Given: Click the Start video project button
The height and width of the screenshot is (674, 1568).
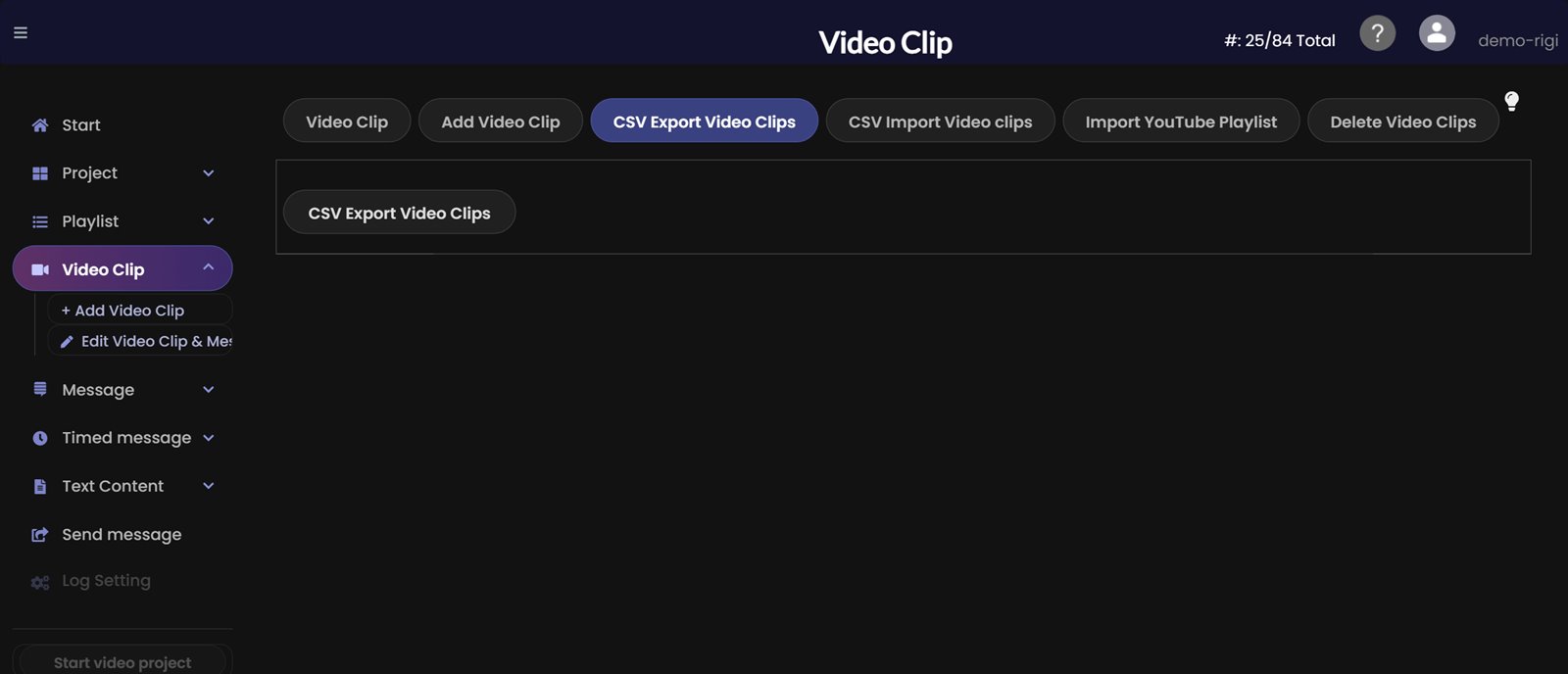Looking at the screenshot, I should (122, 659).
